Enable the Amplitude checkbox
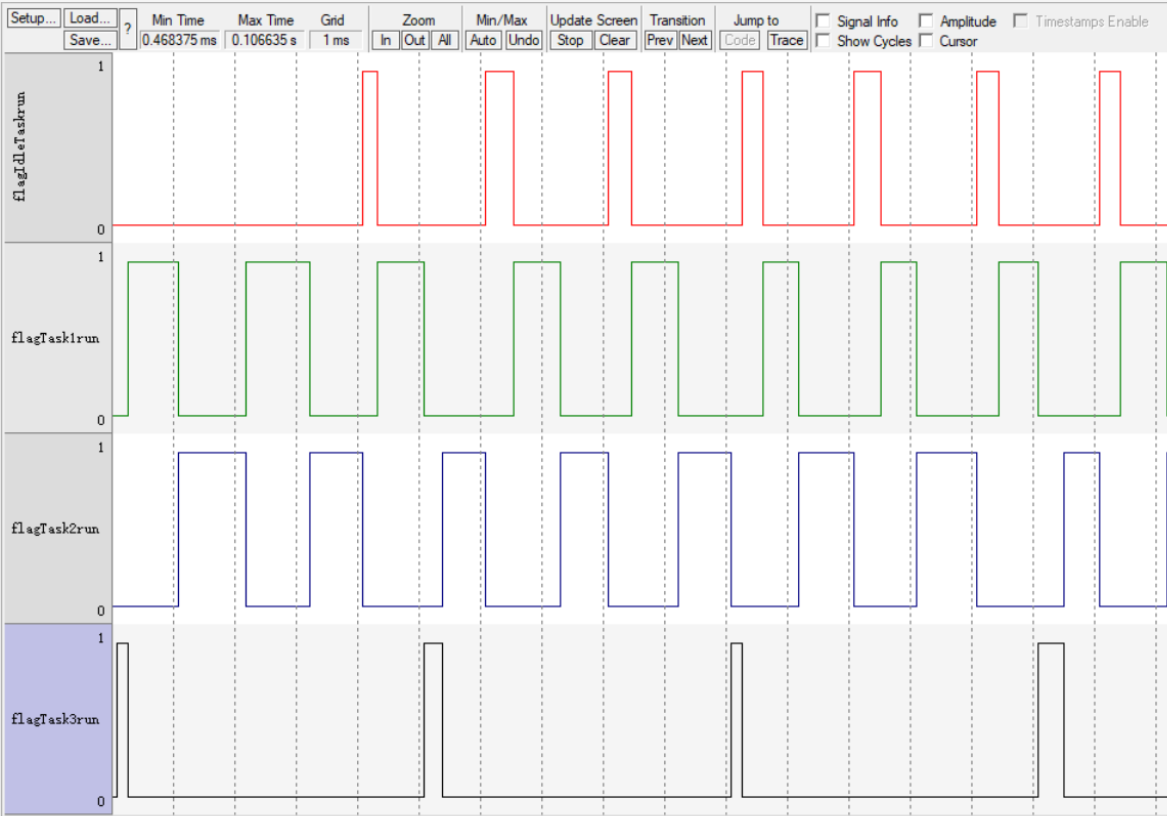Viewport: 1167px width, 816px height. 926,21
